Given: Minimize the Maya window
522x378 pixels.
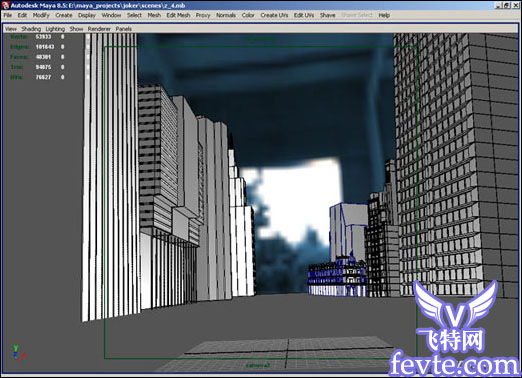Looking at the screenshot, I should [x=499, y=5].
